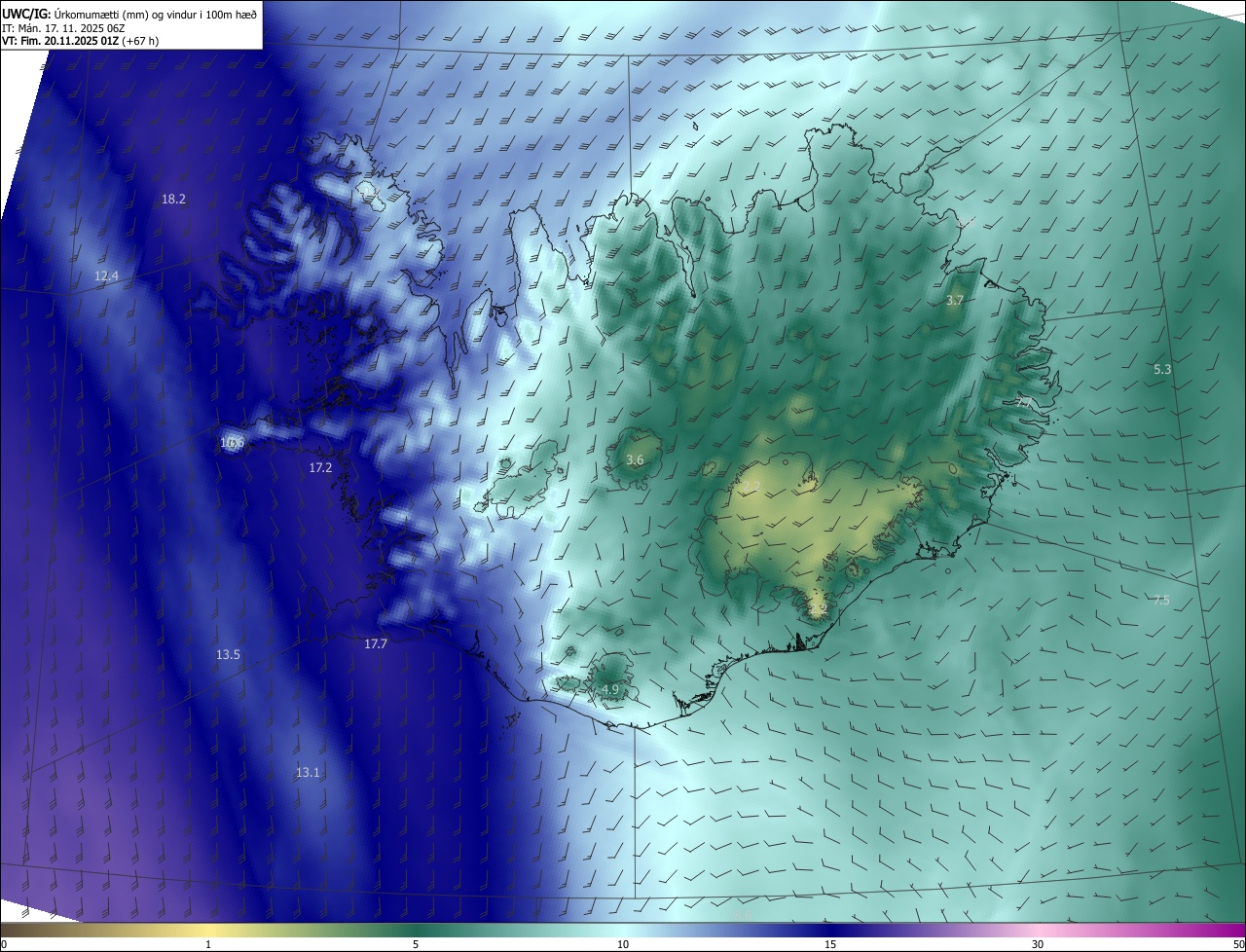Click the legend tick label 30
Viewport: 1246px width, 952px height.
point(1038,945)
